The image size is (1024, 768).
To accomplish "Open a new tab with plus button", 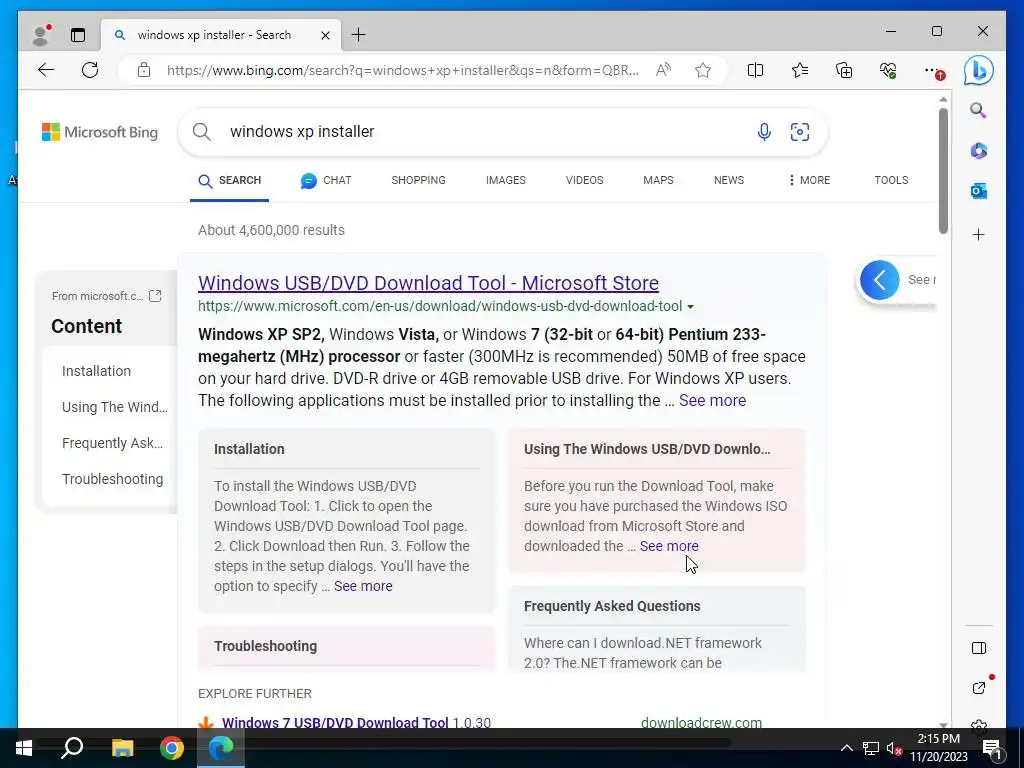I will tap(359, 35).
